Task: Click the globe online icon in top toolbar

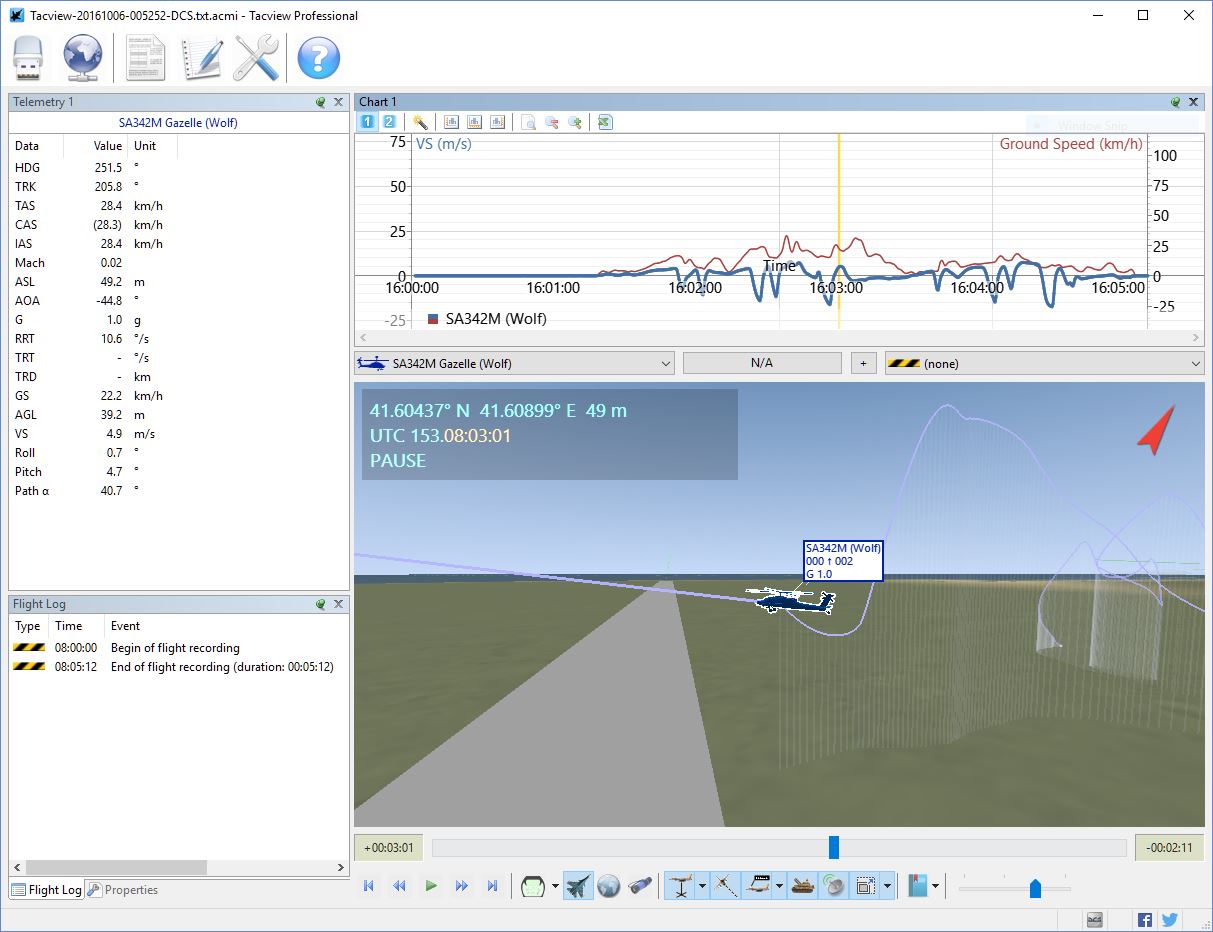Action: pyautogui.click(x=83, y=58)
